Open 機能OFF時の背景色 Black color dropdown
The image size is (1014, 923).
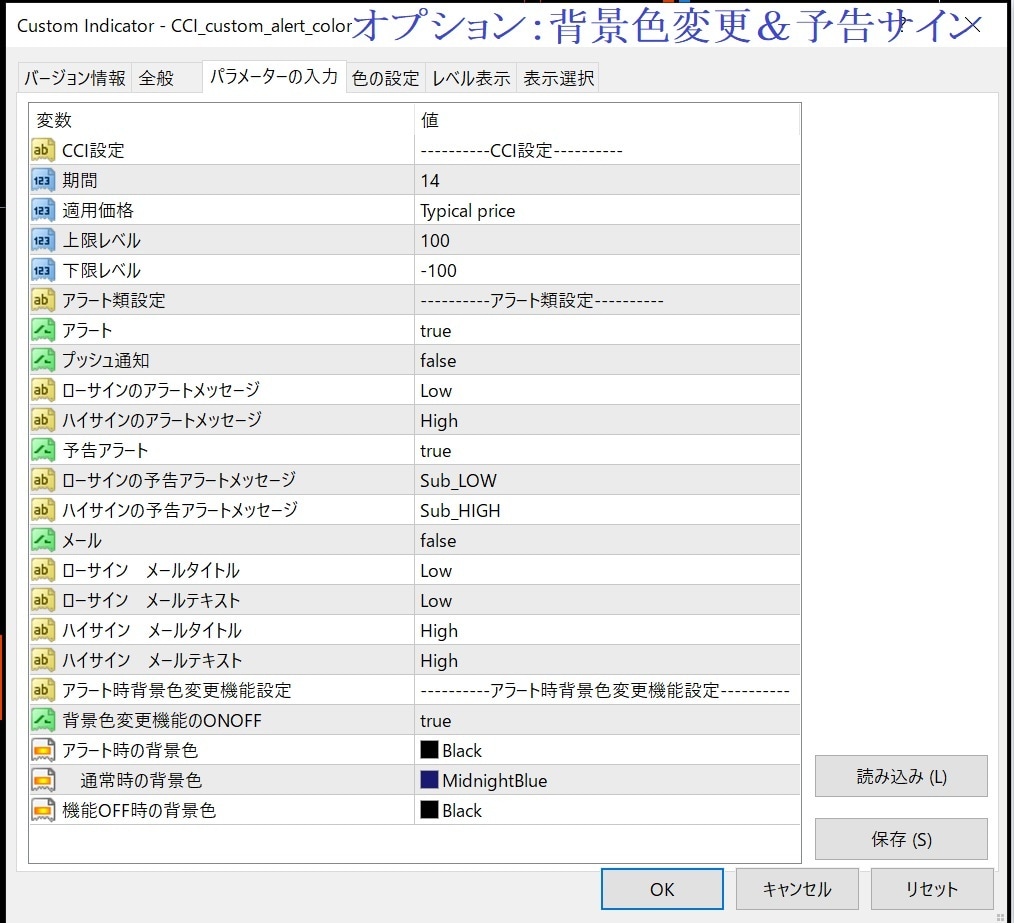tap(607, 810)
